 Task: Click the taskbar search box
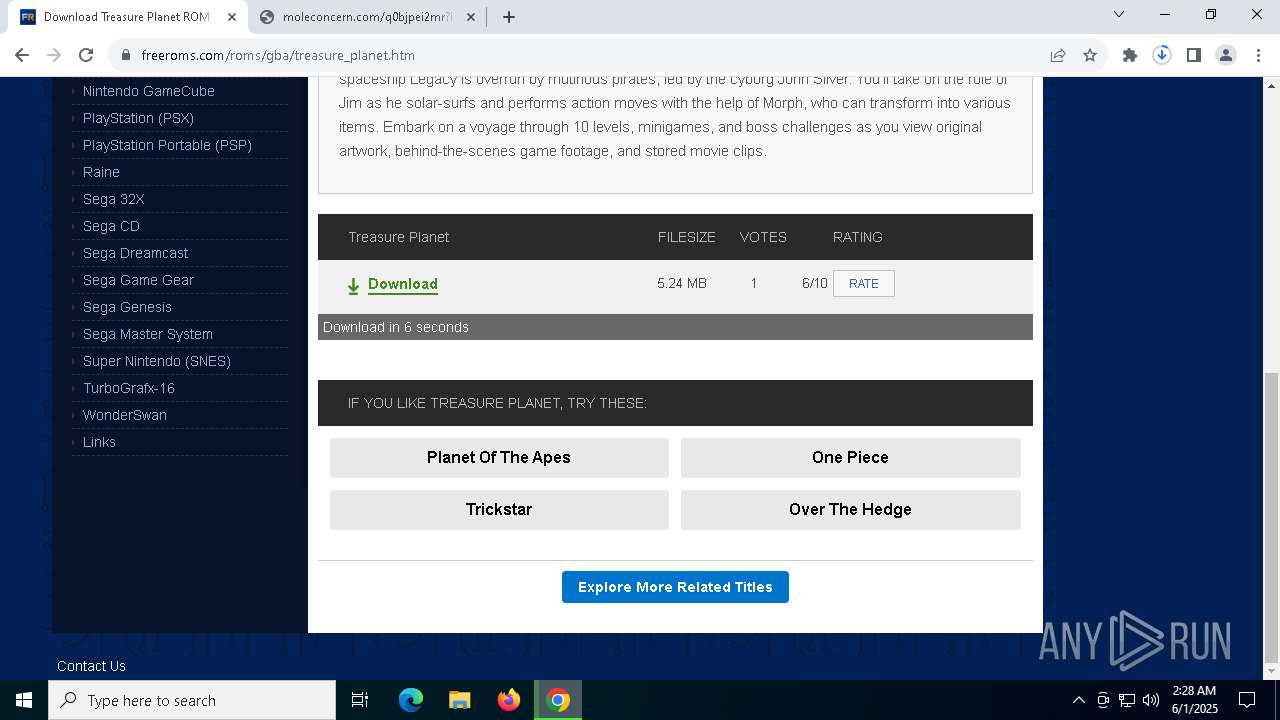(x=192, y=700)
